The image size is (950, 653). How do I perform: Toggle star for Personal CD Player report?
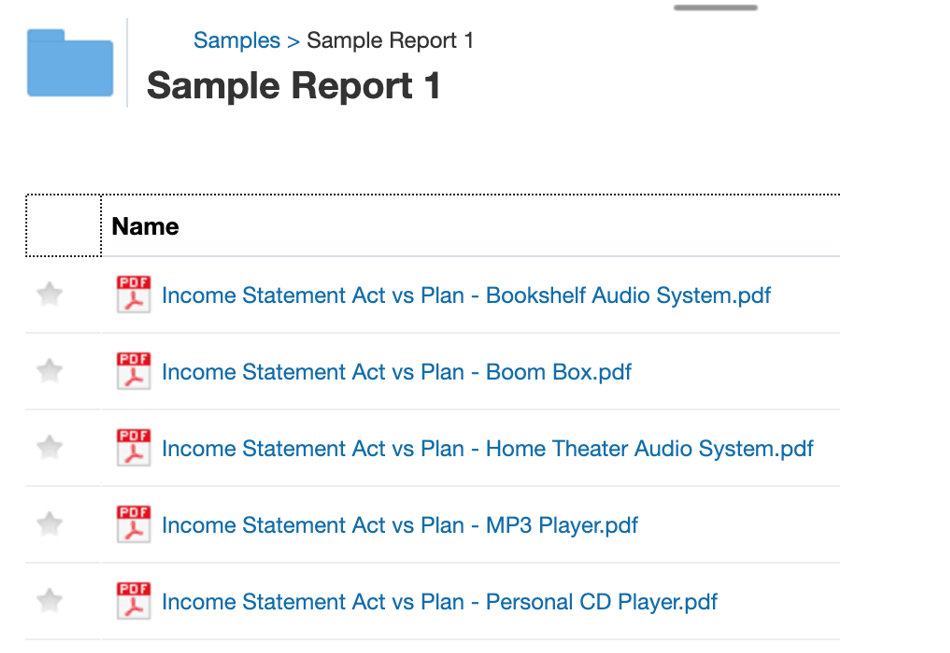tap(49, 601)
